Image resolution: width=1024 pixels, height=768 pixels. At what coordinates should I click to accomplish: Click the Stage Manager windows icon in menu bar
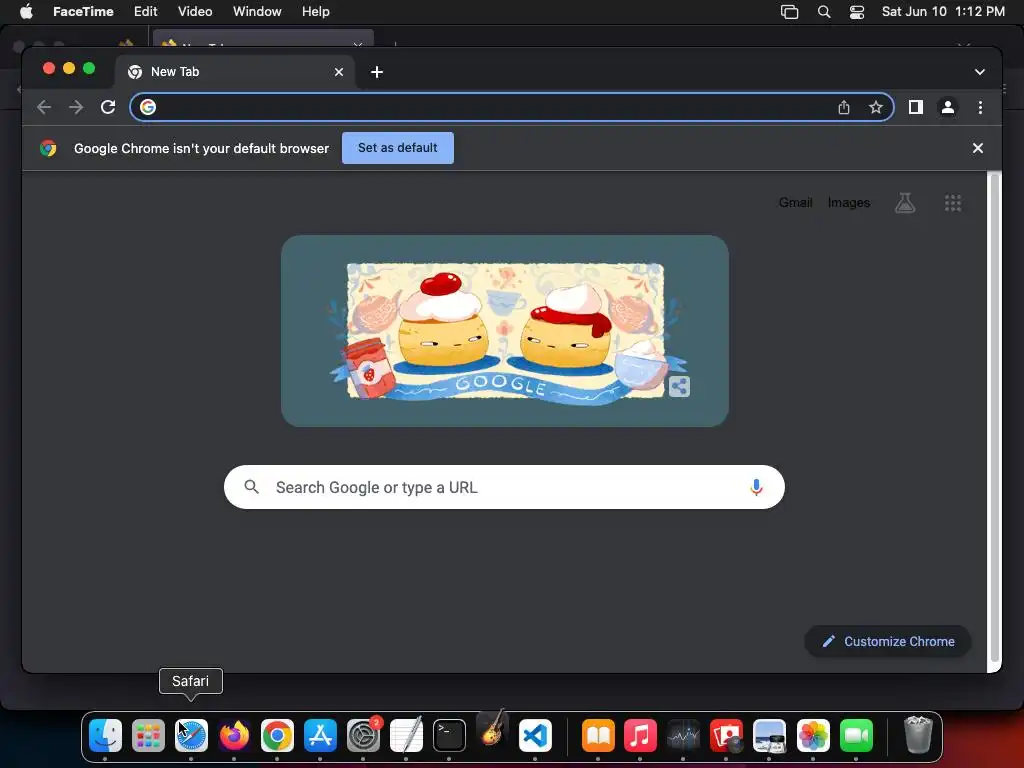790,12
